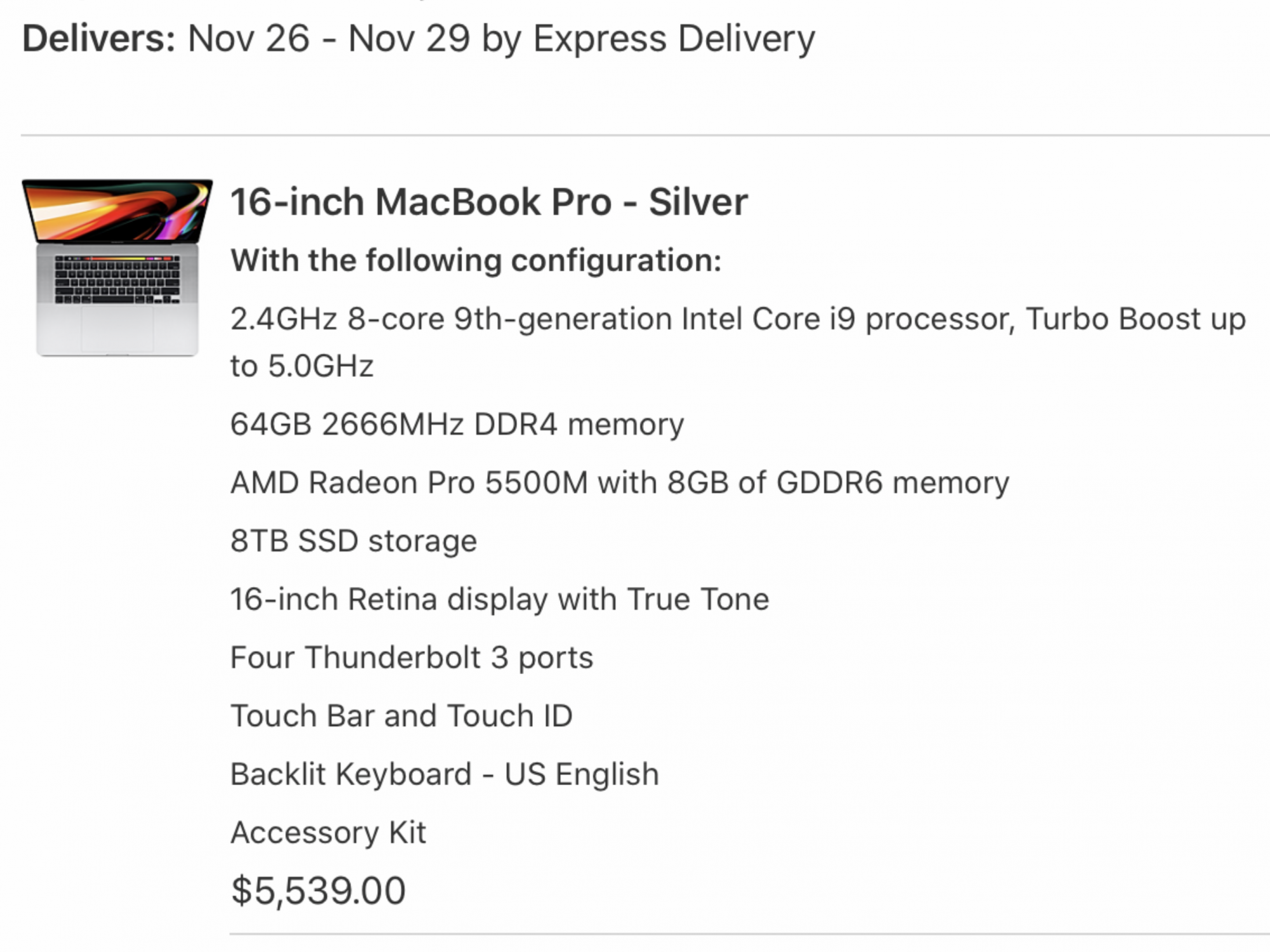1270x952 pixels.
Task: Click the Turbo Boost text
Action: (x=1118, y=319)
